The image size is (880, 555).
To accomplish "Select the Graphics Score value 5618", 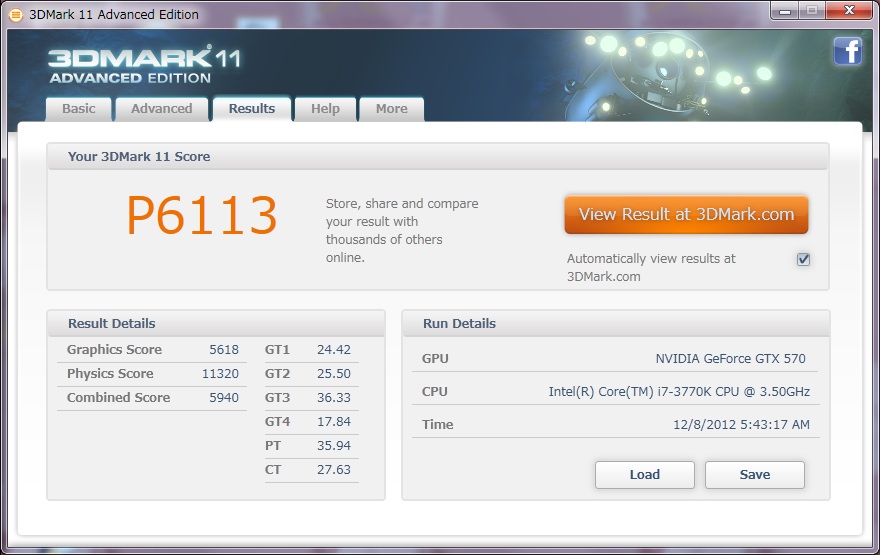I will tap(224, 350).
